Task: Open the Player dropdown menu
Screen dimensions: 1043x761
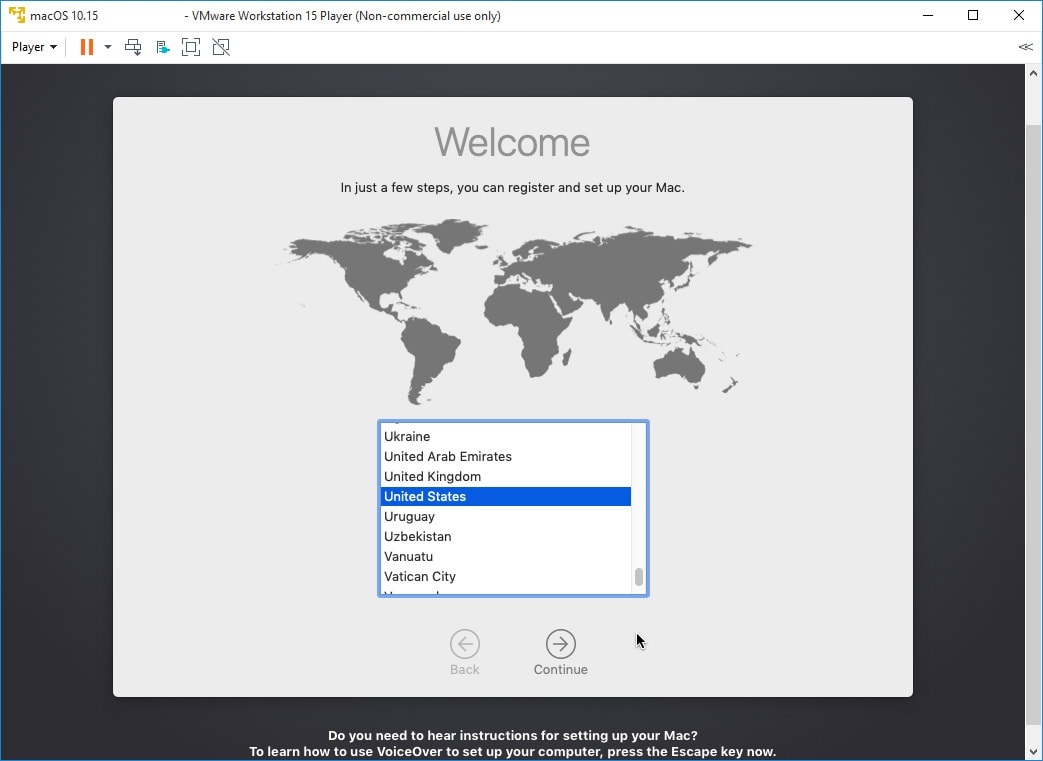Action: pos(34,47)
